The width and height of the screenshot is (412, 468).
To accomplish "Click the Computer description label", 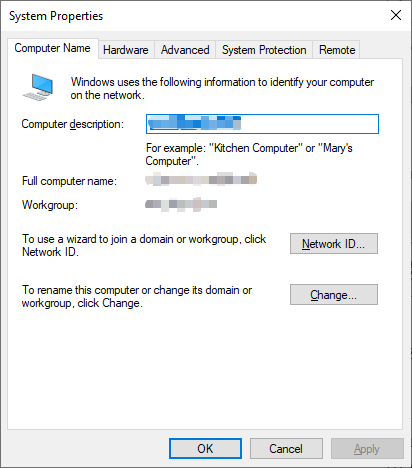I will pyautogui.click(x=73, y=124).
